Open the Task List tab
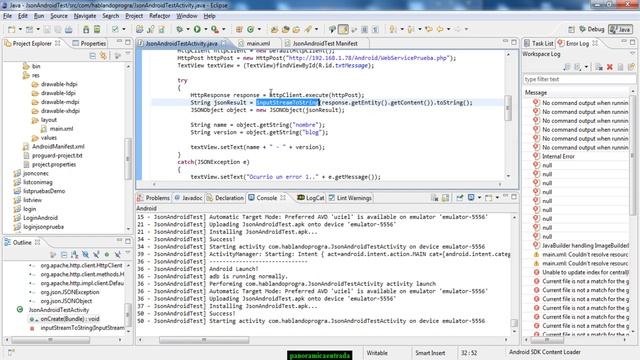640x360 pixels. [538, 43]
